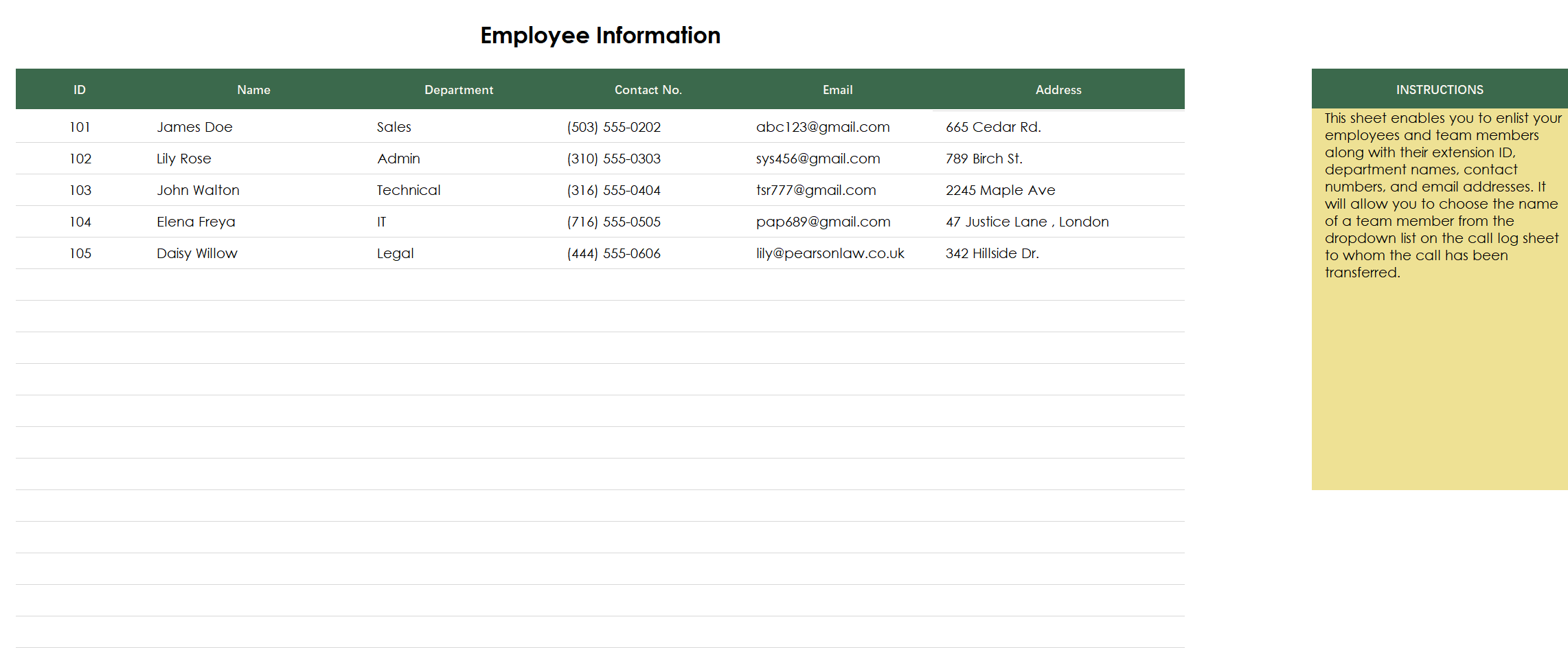Click the name Elena Freya
Screen dimensions: 1568x648
pyautogui.click(x=196, y=222)
